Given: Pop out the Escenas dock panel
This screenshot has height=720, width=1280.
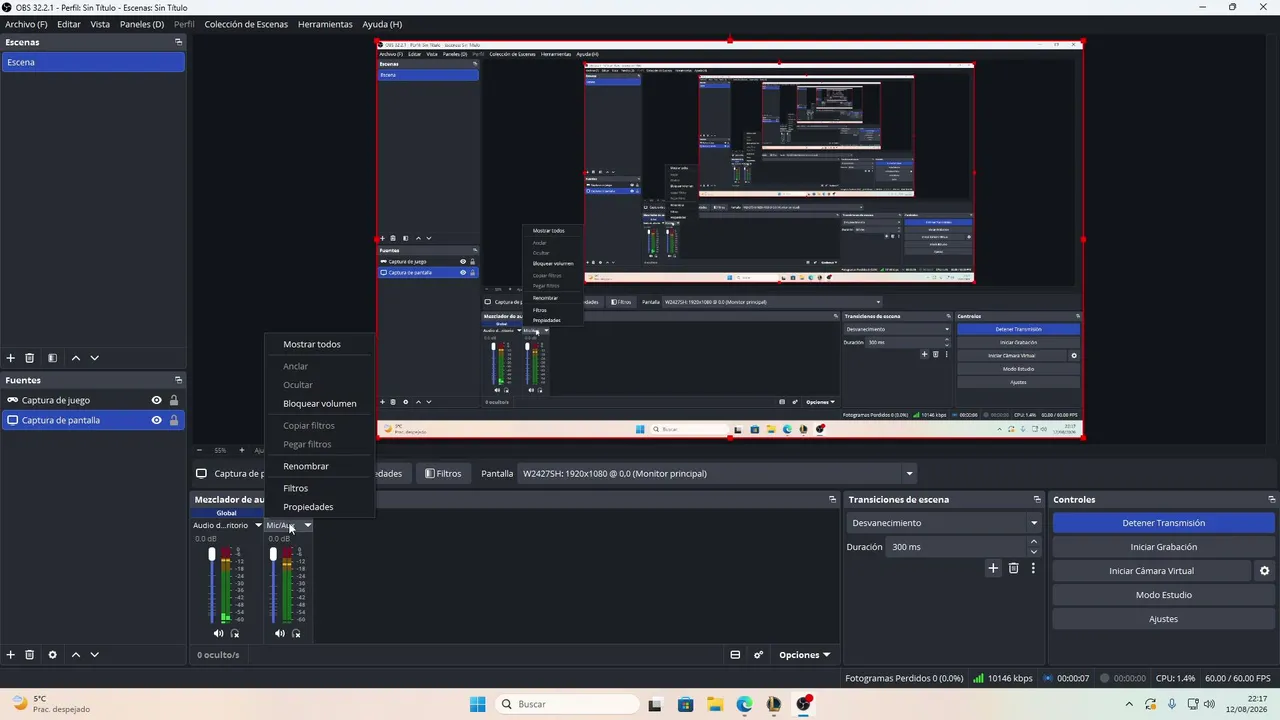Looking at the screenshot, I should pyautogui.click(x=179, y=42).
